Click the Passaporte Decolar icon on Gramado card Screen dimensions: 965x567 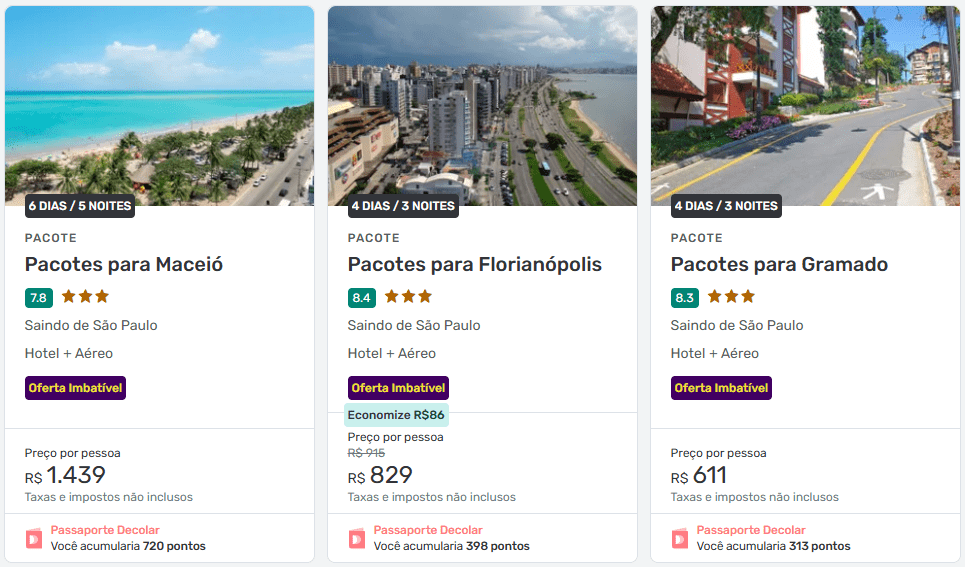coord(680,539)
